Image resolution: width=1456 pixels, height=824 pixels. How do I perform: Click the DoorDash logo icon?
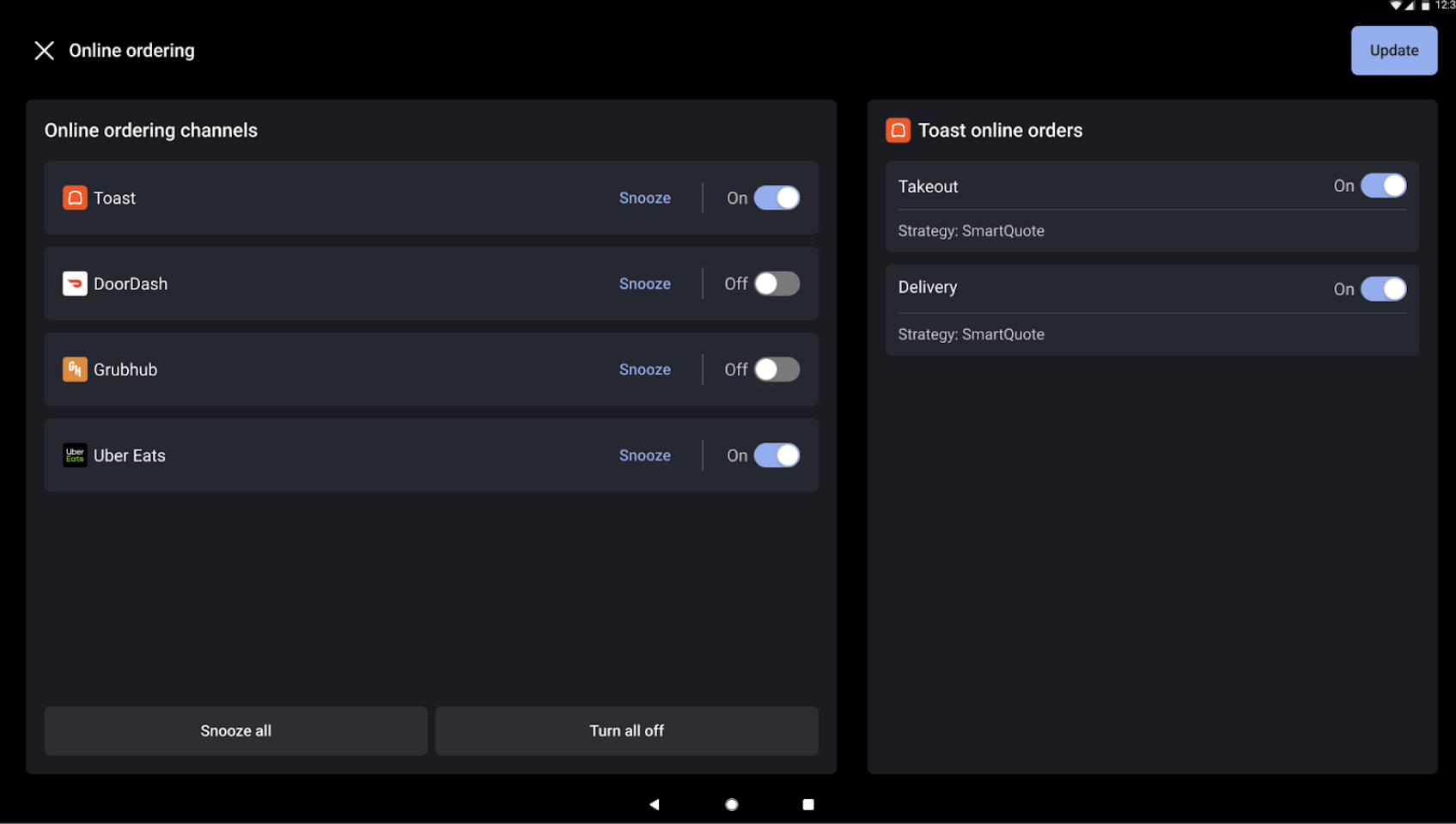[75, 284]
